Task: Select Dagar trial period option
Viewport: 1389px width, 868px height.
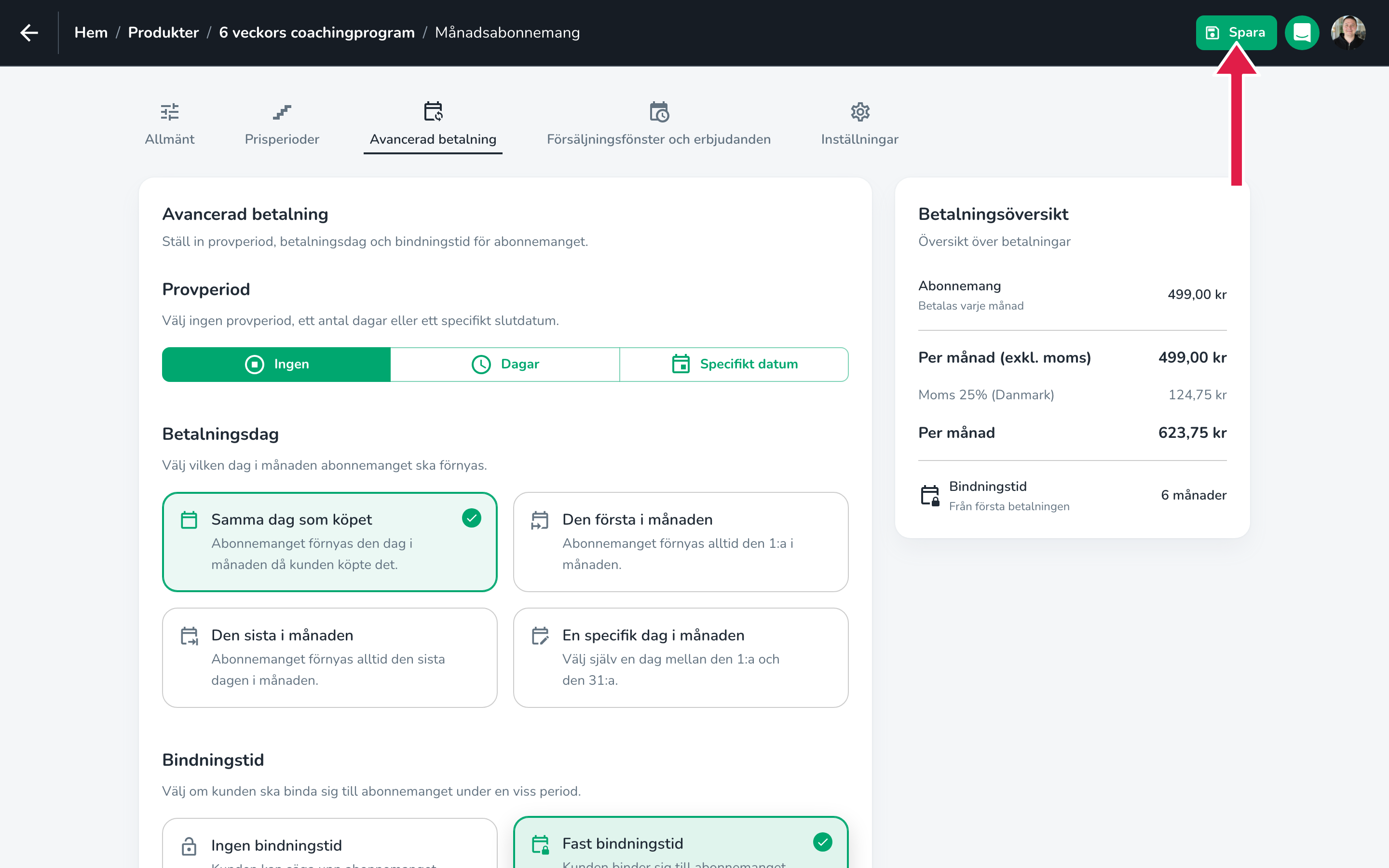Action: 505,365
